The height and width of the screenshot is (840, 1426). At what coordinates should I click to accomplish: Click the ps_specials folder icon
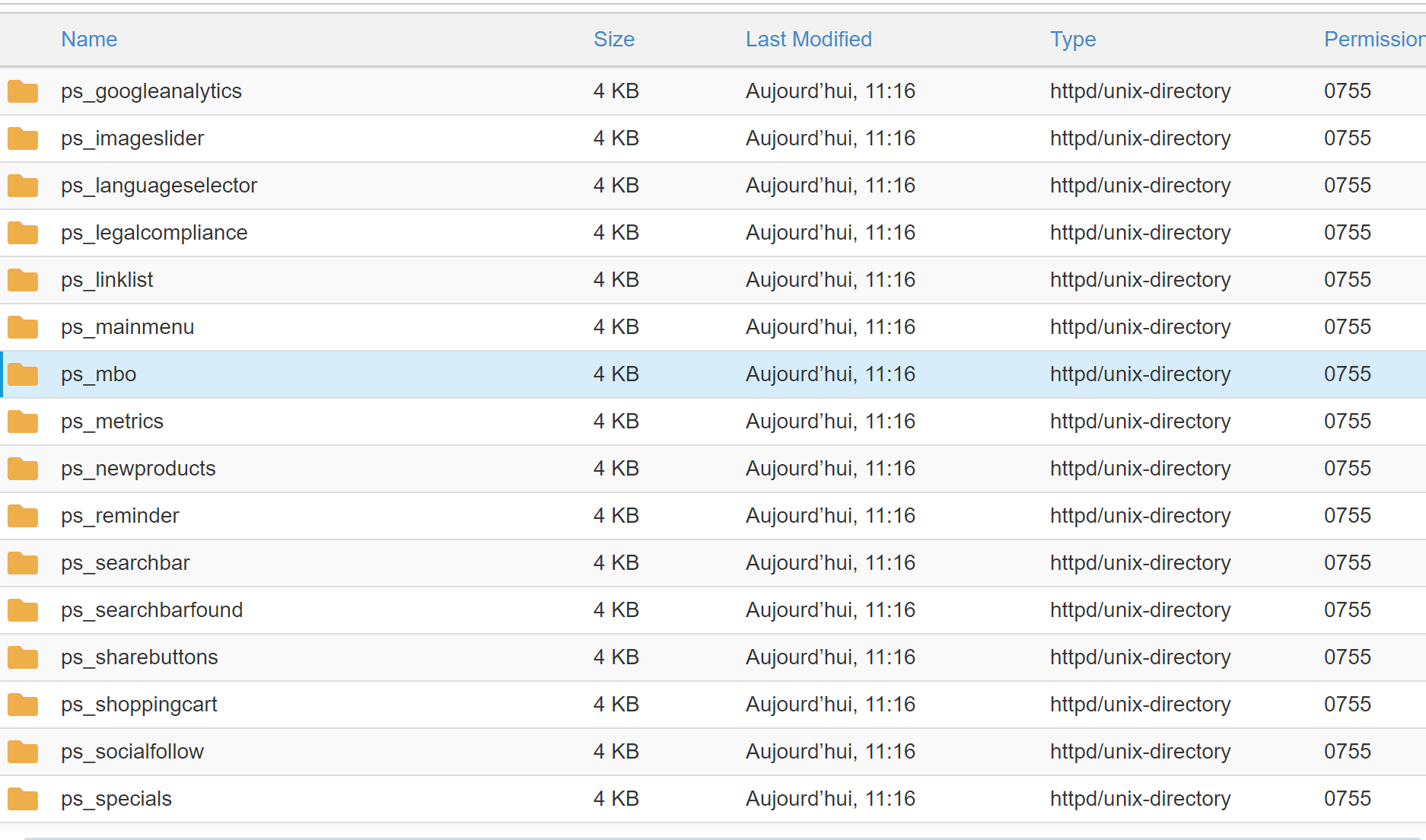pos(23,799)
